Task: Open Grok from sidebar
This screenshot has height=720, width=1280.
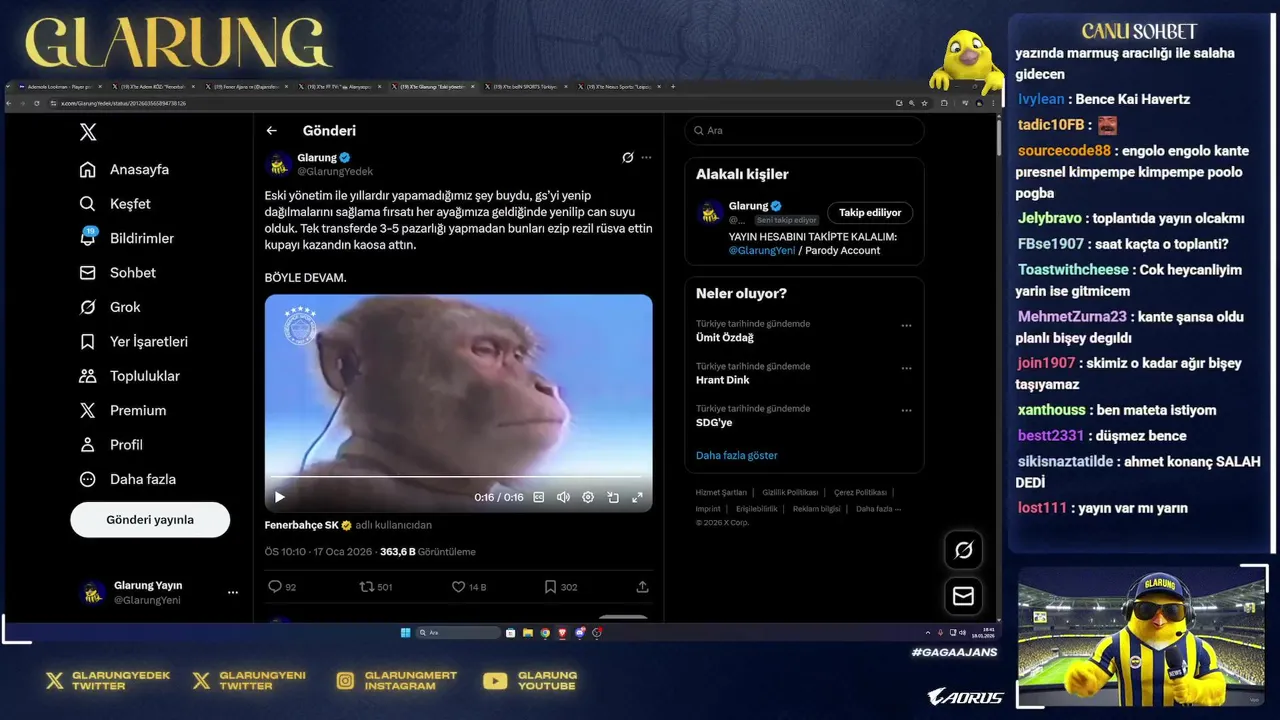Action: [x=109, y=307]
